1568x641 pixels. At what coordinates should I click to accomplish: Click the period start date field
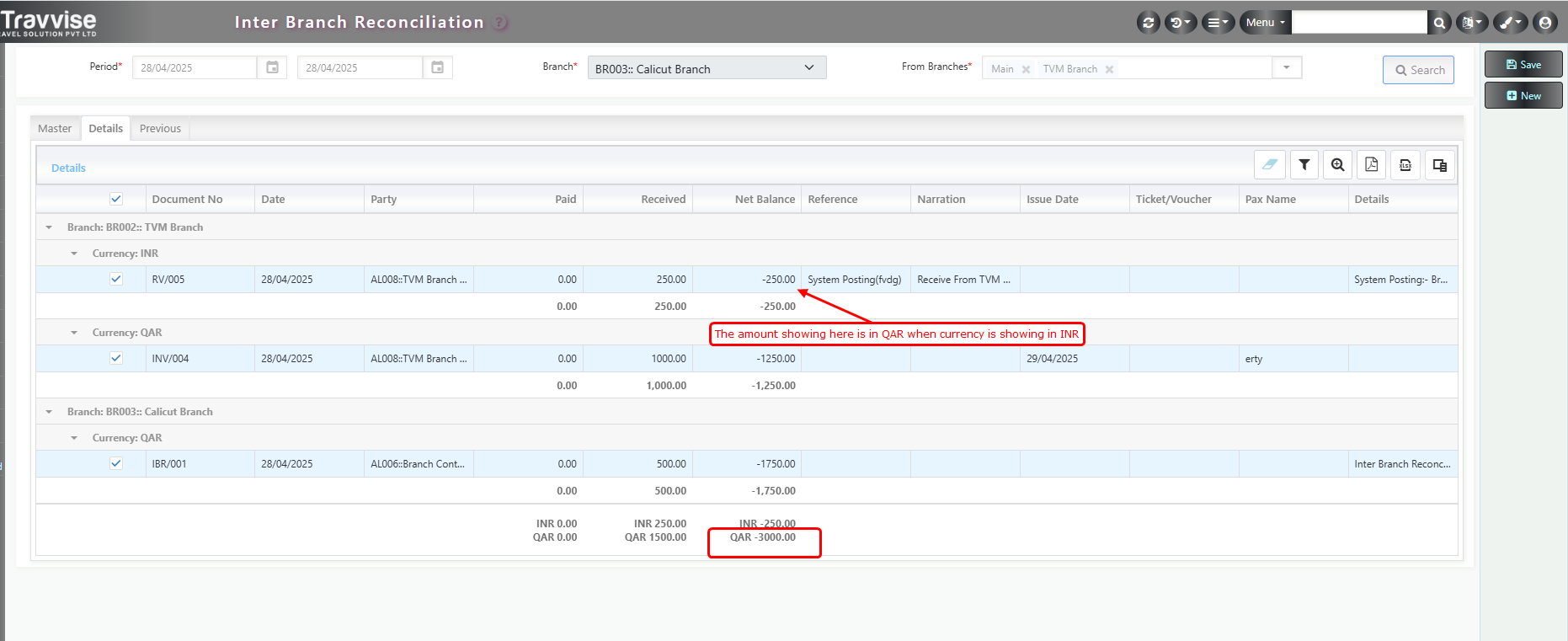(195, 67)
